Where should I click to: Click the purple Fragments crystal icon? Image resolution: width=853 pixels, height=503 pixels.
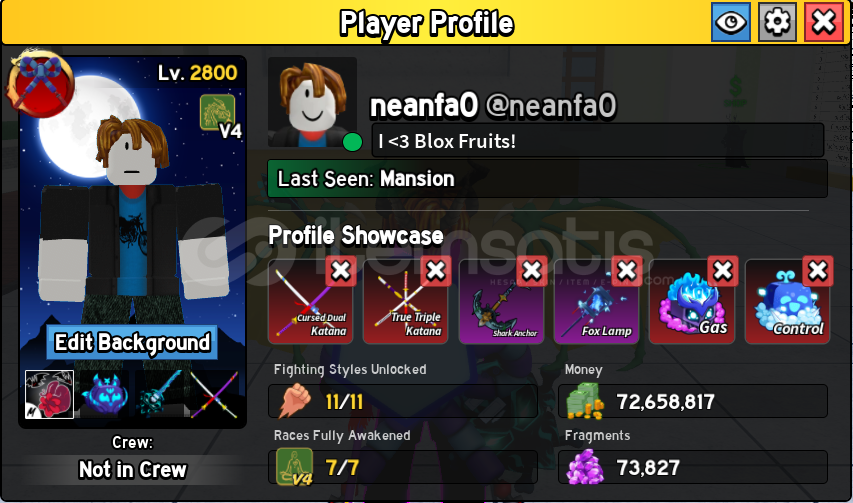585,467
